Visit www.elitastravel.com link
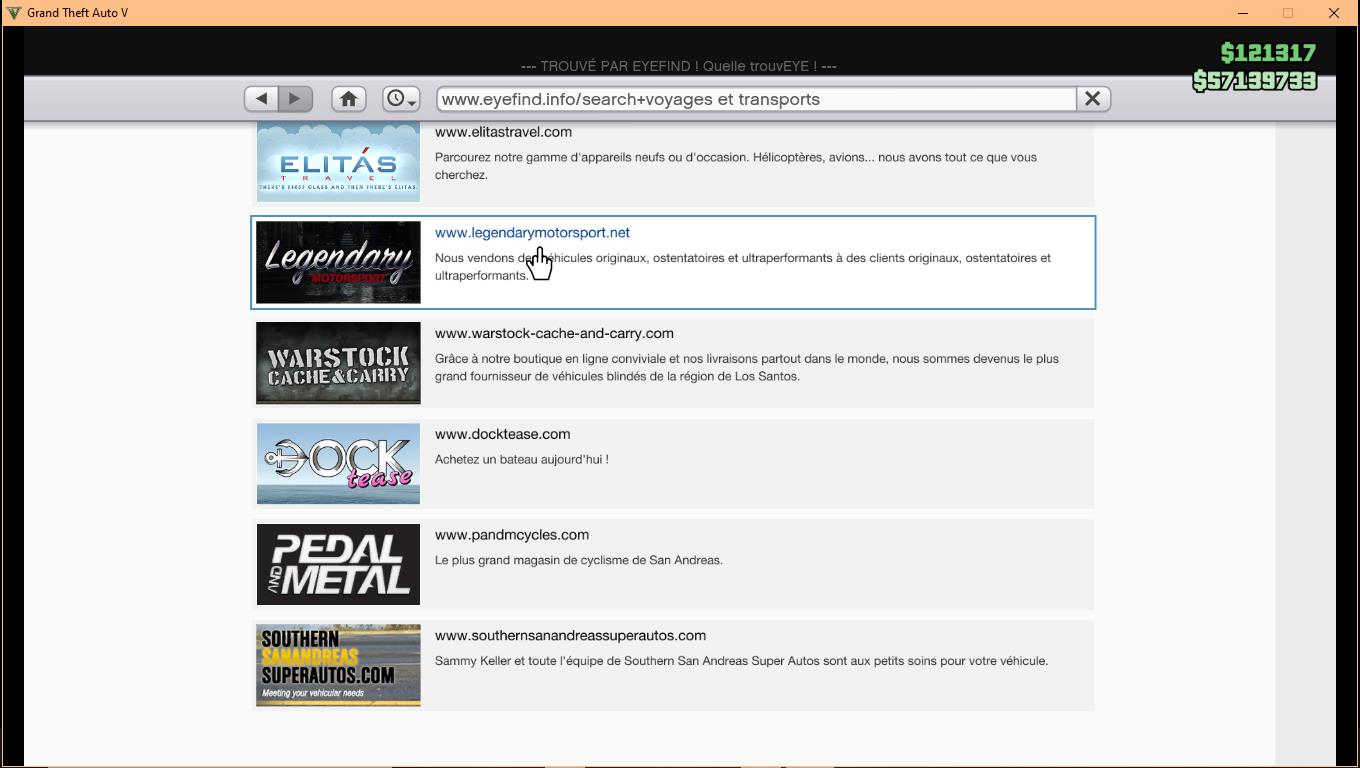 click(503, 132)
